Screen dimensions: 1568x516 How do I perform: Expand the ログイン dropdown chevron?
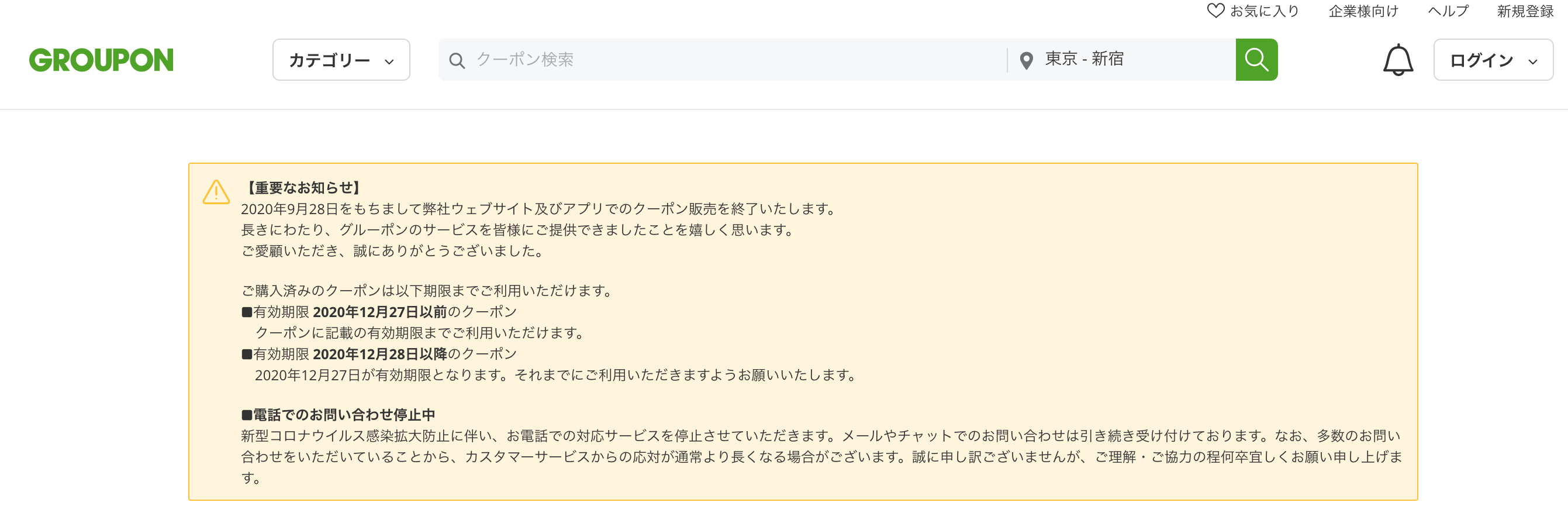[x=1534, y=61]
